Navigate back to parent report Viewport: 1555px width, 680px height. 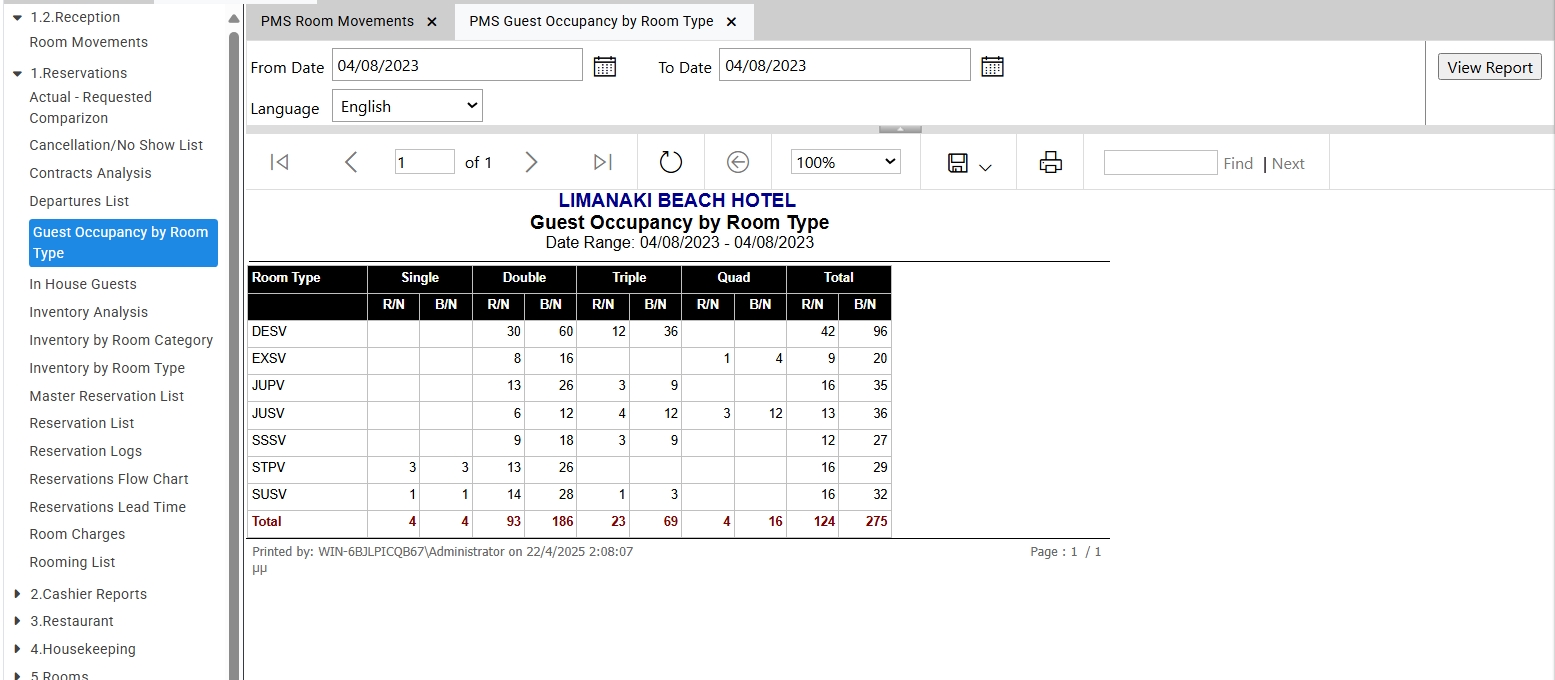pyautogui.click(x=738, y=162)
